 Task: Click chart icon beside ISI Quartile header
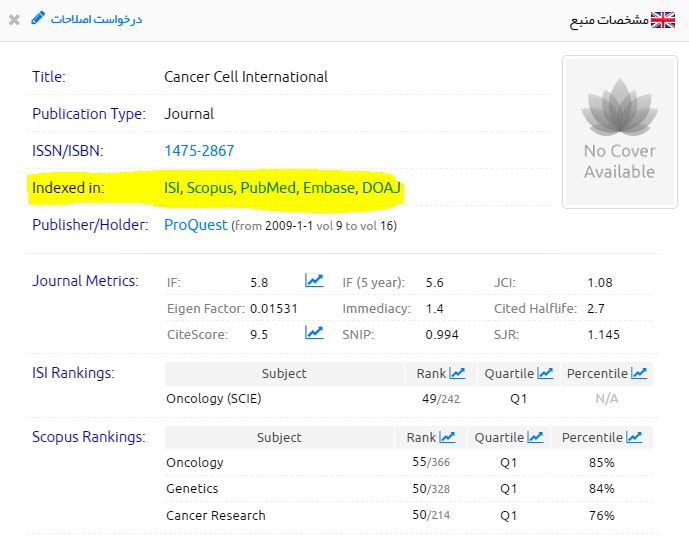[545, 373]
